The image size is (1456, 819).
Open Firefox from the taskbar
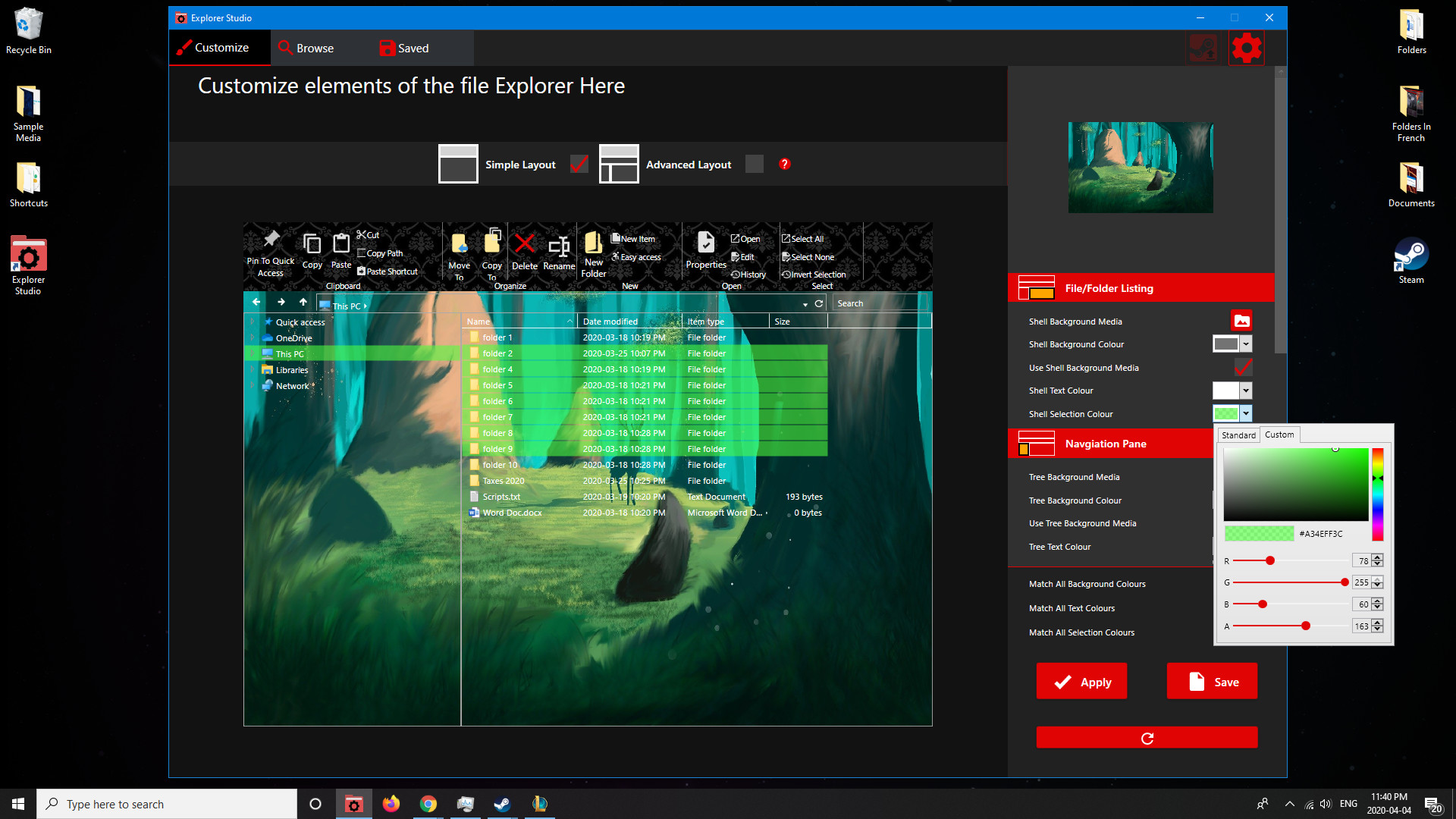coord(391,804)
